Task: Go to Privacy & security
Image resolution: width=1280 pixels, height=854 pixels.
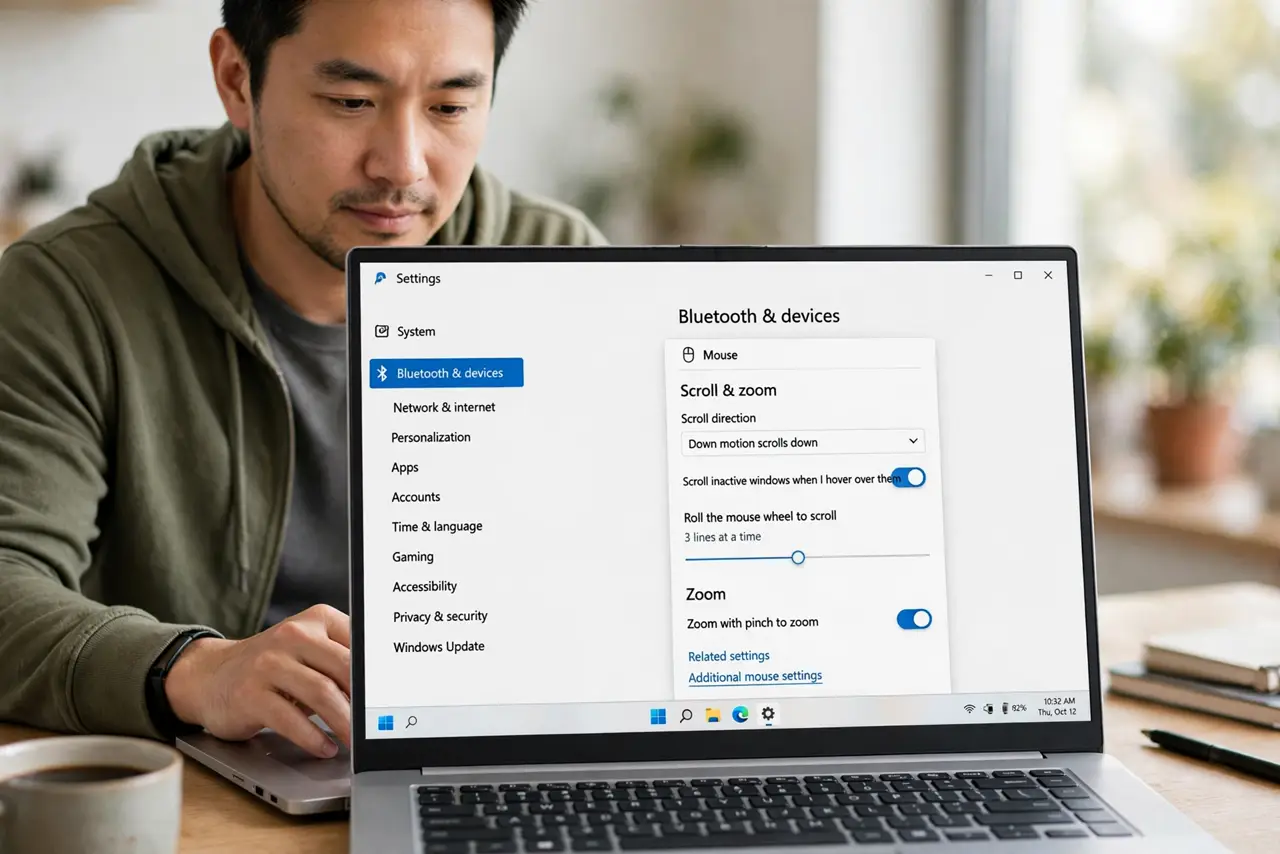Action: coord(440,617)
